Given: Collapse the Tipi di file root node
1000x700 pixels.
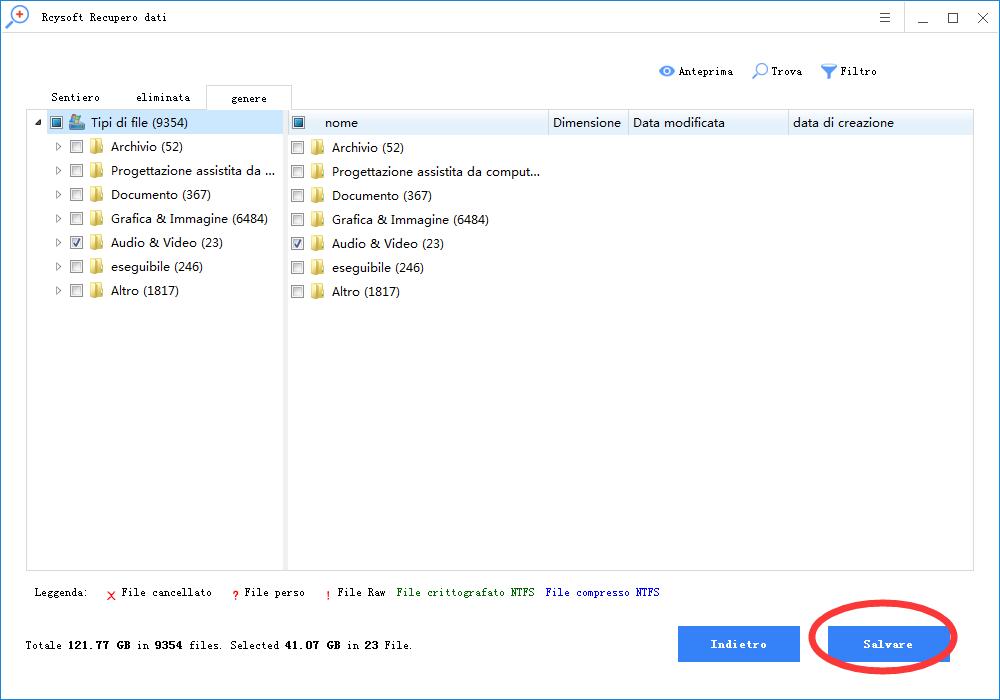Looking at the screenshot, I should tap(38, 122).
